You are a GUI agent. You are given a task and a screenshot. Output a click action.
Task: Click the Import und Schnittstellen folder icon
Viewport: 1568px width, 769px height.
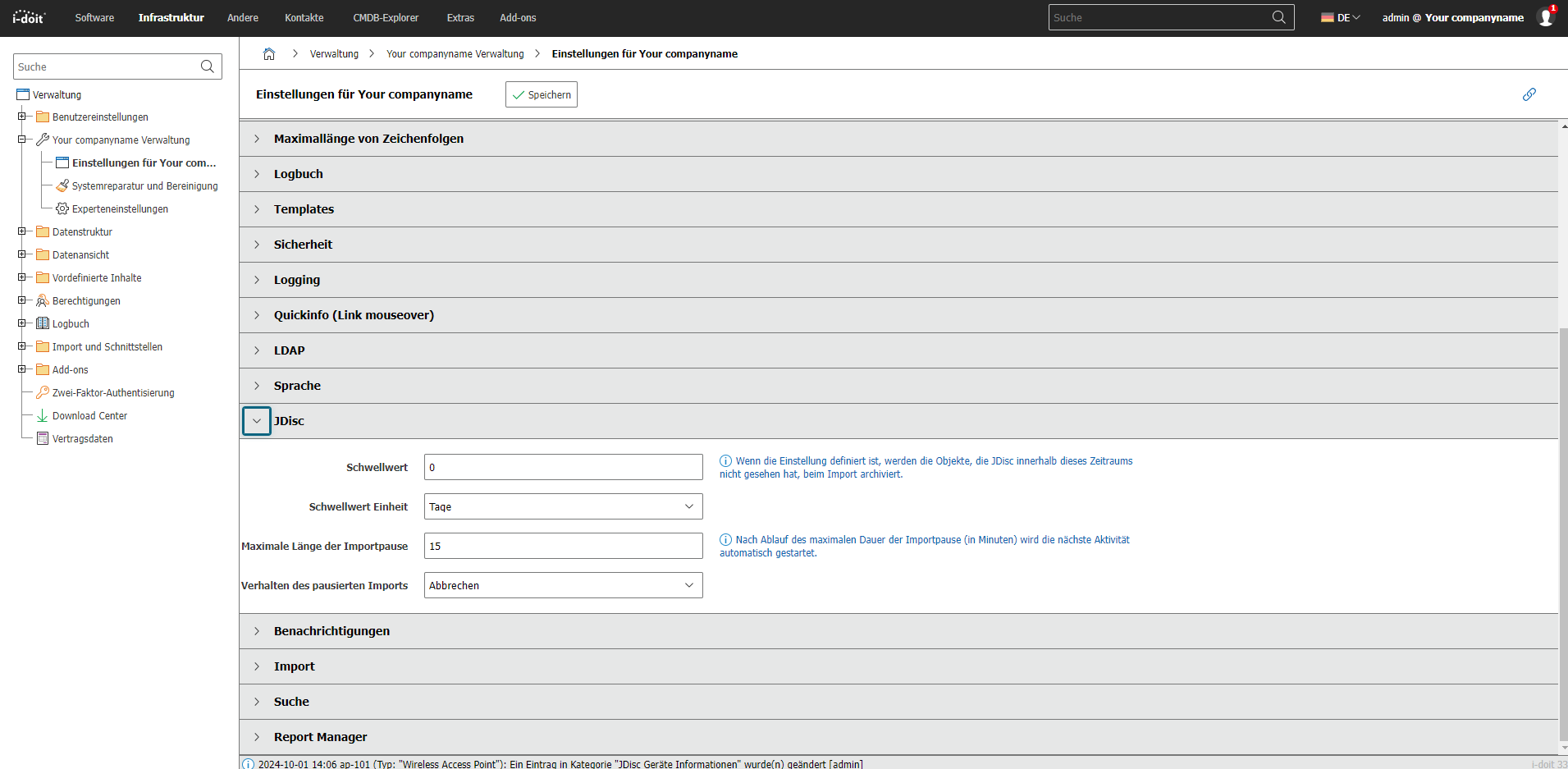pos(43,347)
